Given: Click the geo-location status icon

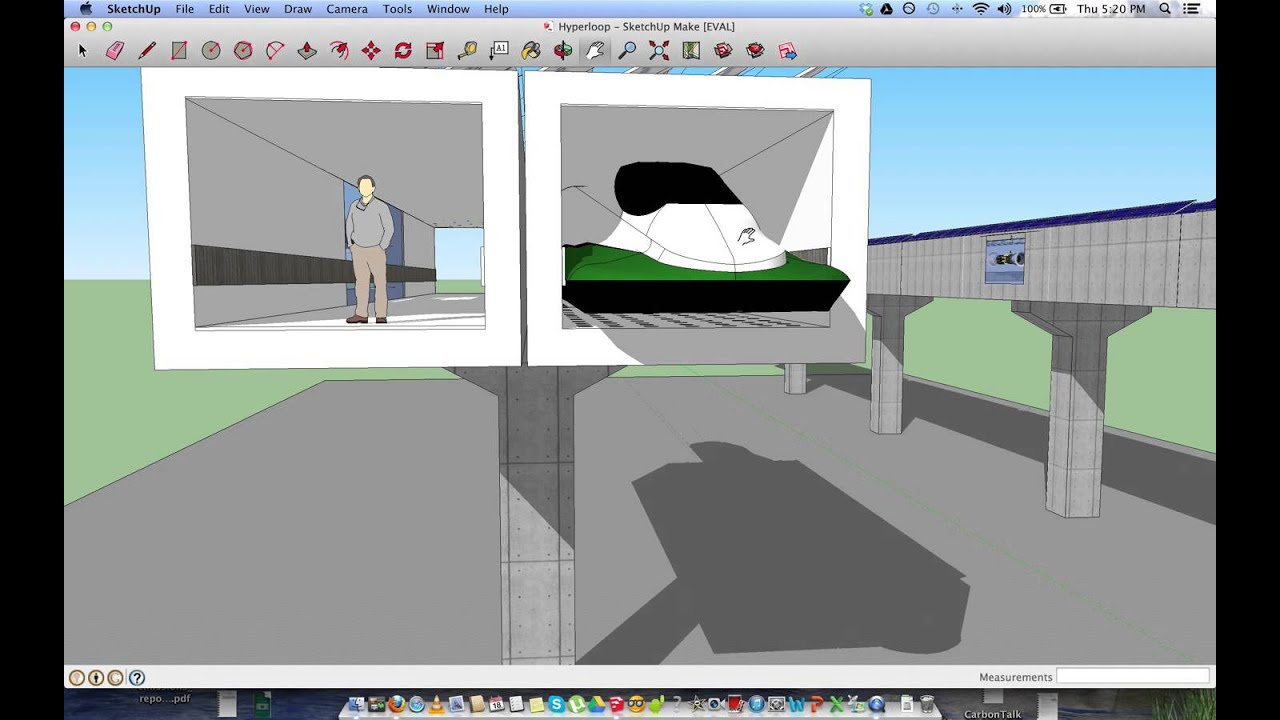Looking at the screenshot, I should point(77,677).
